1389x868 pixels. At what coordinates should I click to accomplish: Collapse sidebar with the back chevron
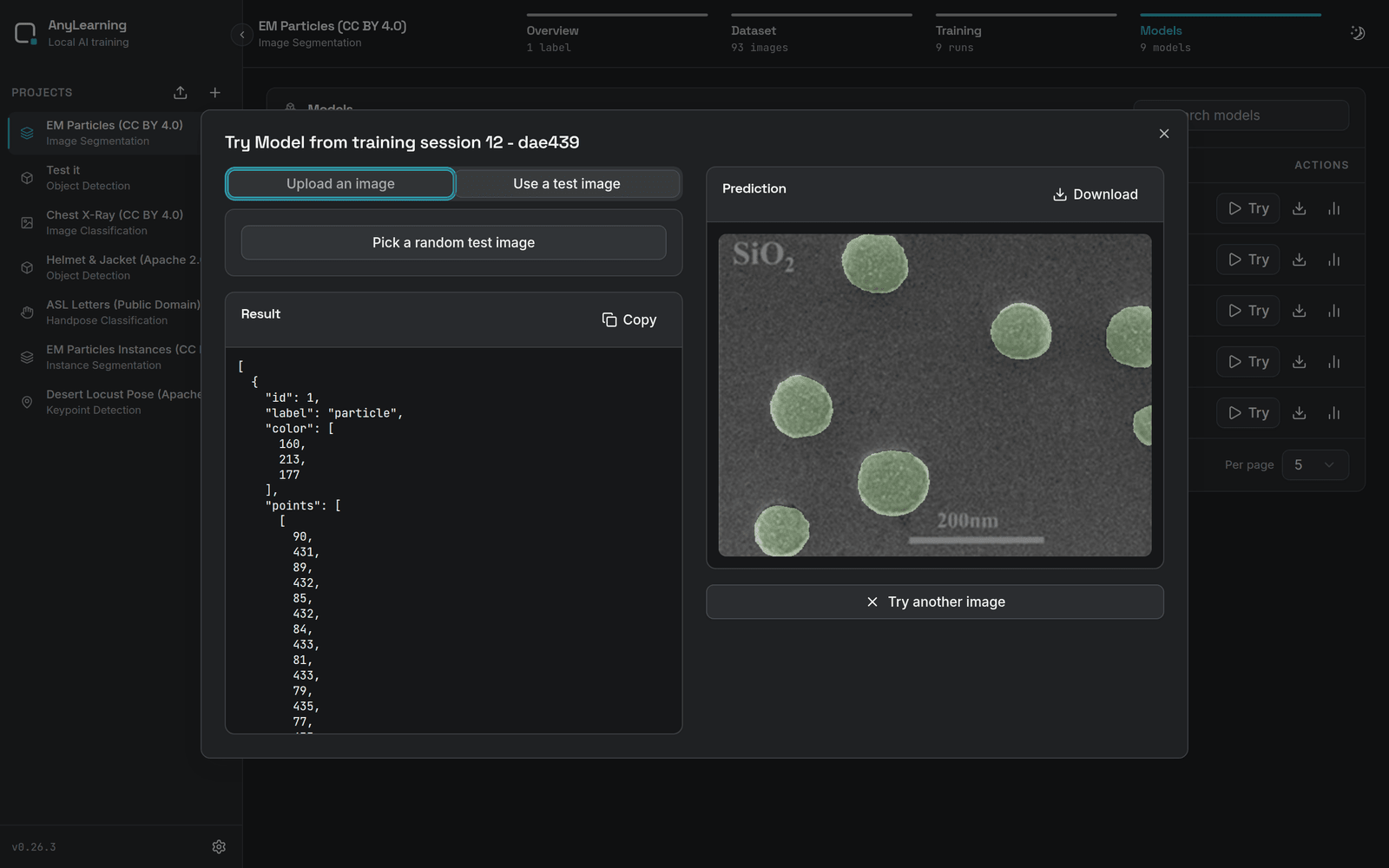241,35
